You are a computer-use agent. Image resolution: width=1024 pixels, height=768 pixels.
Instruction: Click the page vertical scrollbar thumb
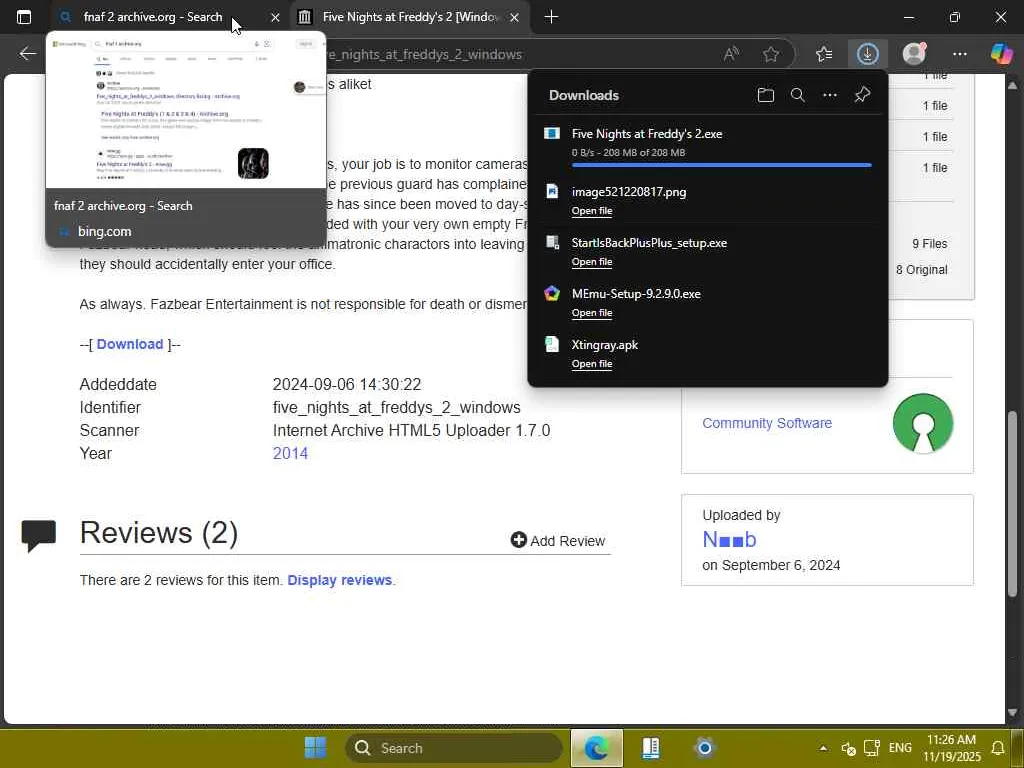1013,503
